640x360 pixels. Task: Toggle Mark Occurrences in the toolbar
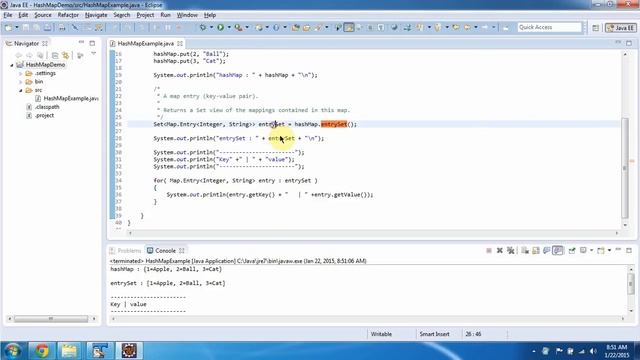(349, 27)
